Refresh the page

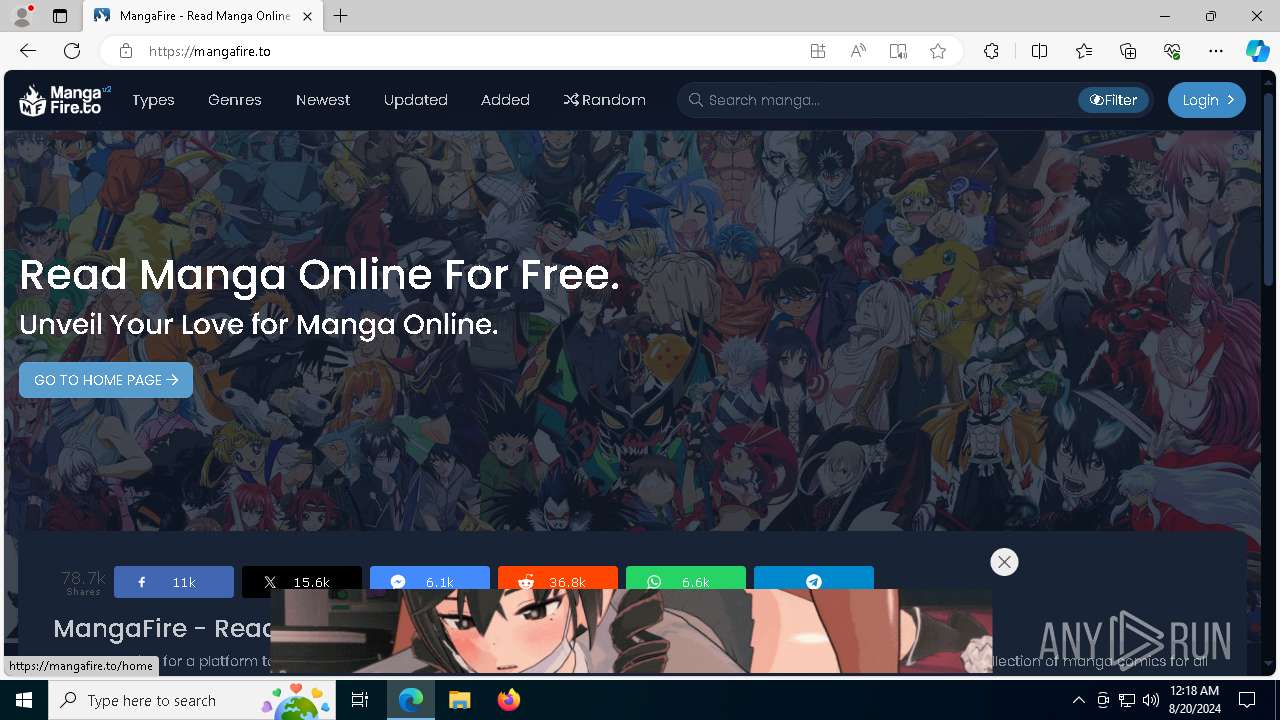pyautogui.click(x=72, y=51)
